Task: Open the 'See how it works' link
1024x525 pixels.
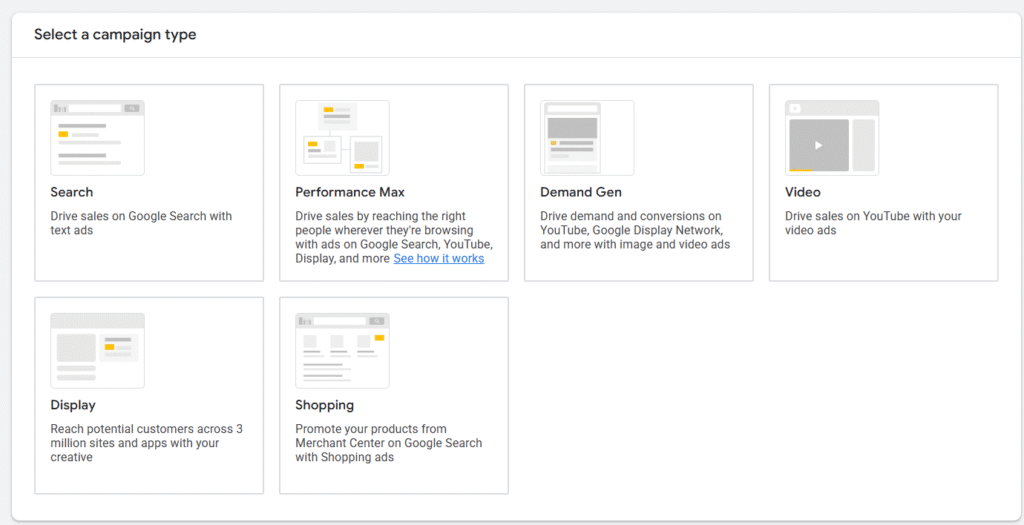Action: (439, 259)
